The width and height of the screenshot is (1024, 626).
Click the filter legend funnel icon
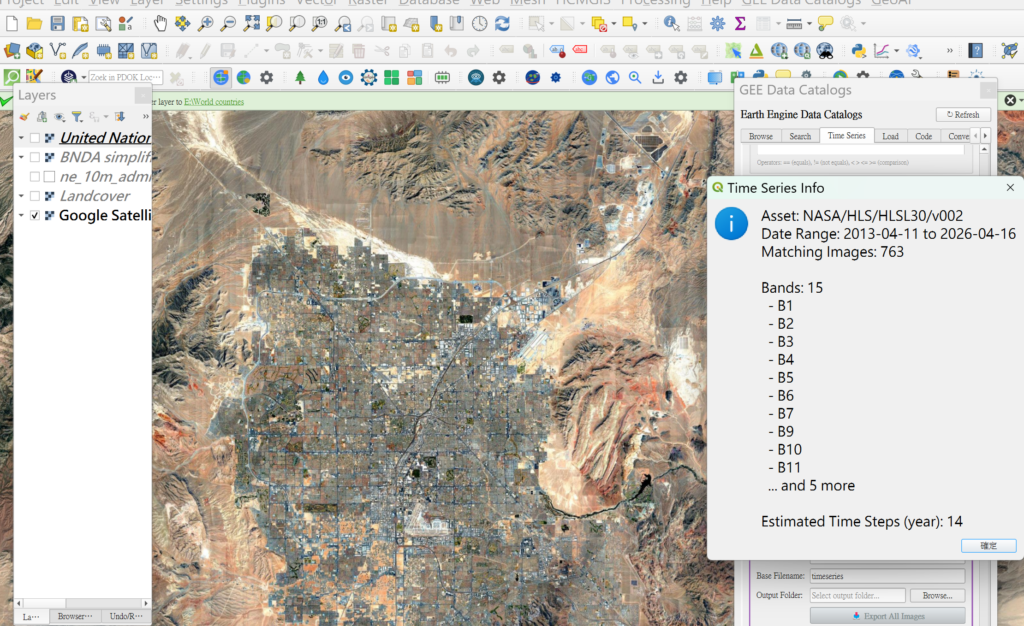click(x=76, y=117)
